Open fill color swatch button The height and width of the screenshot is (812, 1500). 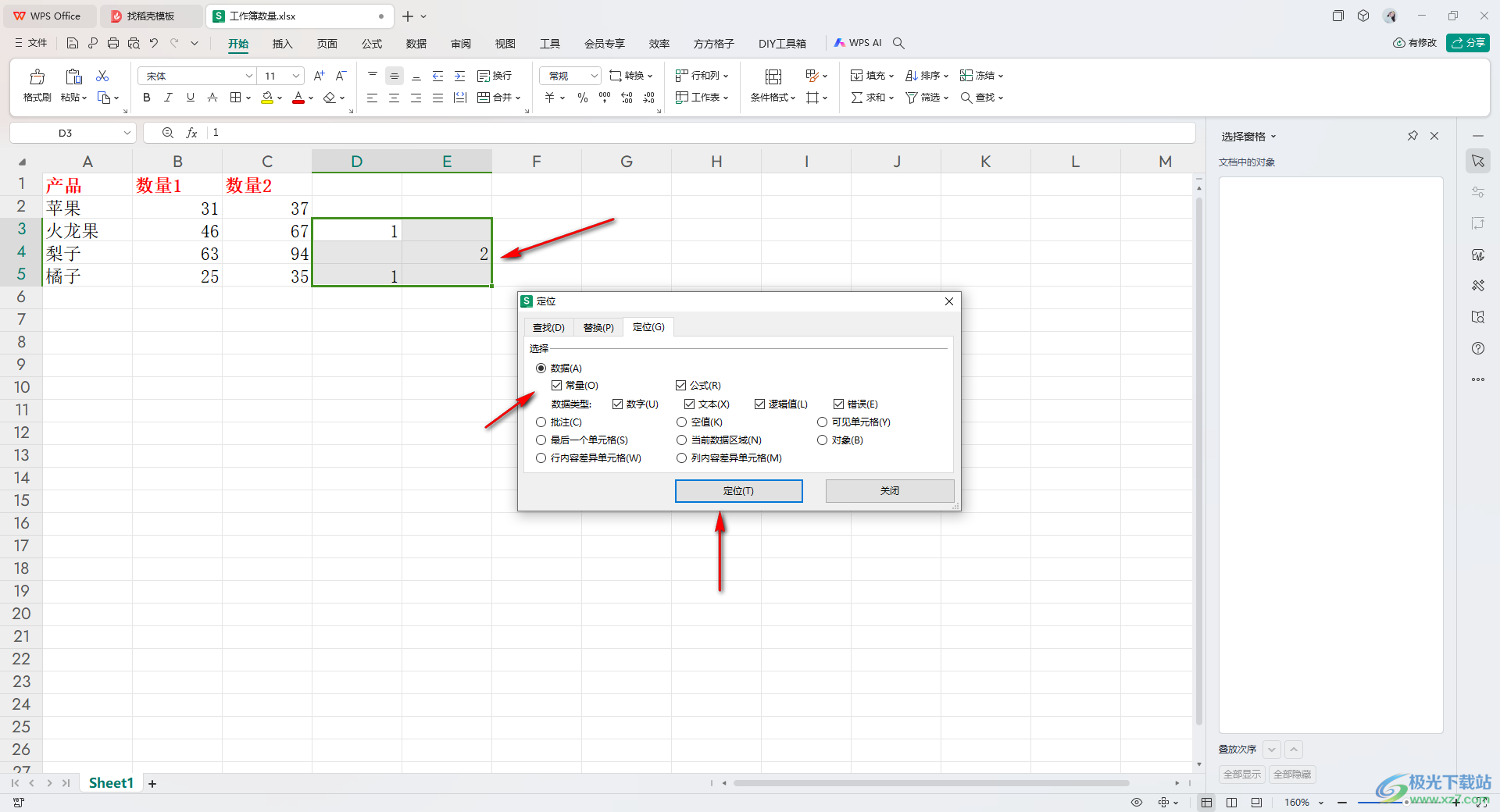tap(267, 98)
